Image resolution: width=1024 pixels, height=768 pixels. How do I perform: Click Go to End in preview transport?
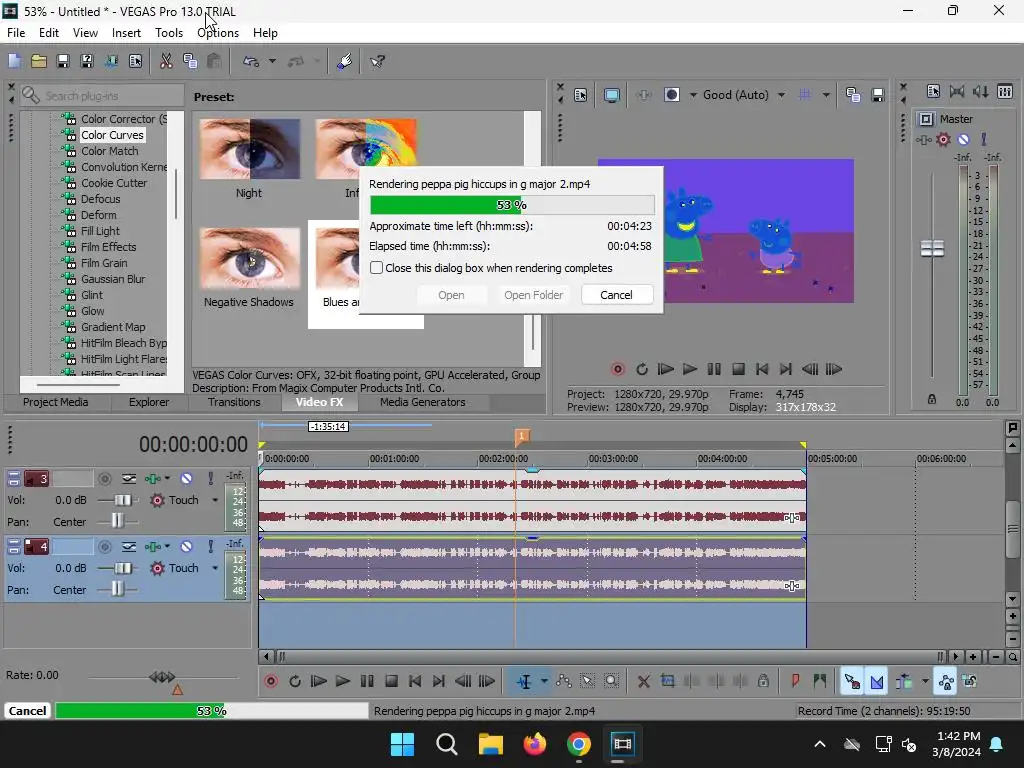pyautogui.click(x=786, y=369)
